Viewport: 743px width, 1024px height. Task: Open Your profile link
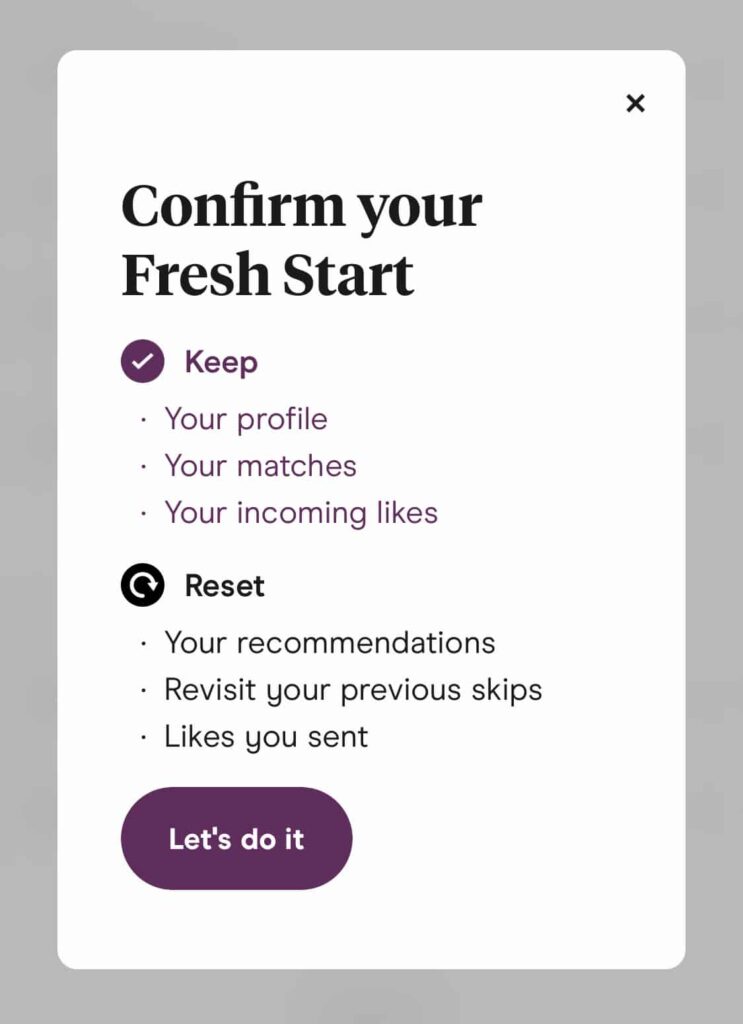tap(245, 419)
